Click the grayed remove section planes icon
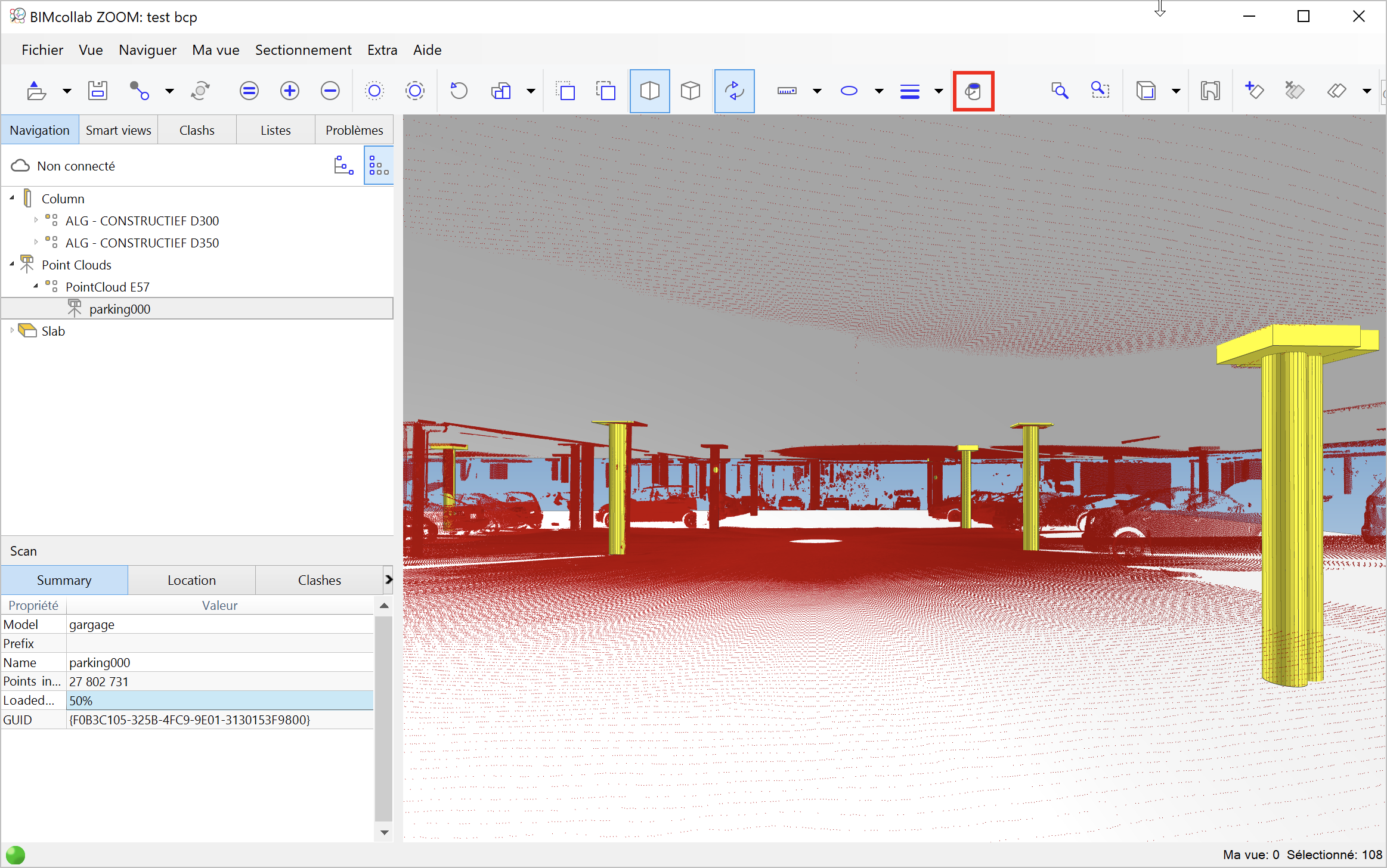Viewport: 1387px width, 868px height. (x=1295, y=91)
